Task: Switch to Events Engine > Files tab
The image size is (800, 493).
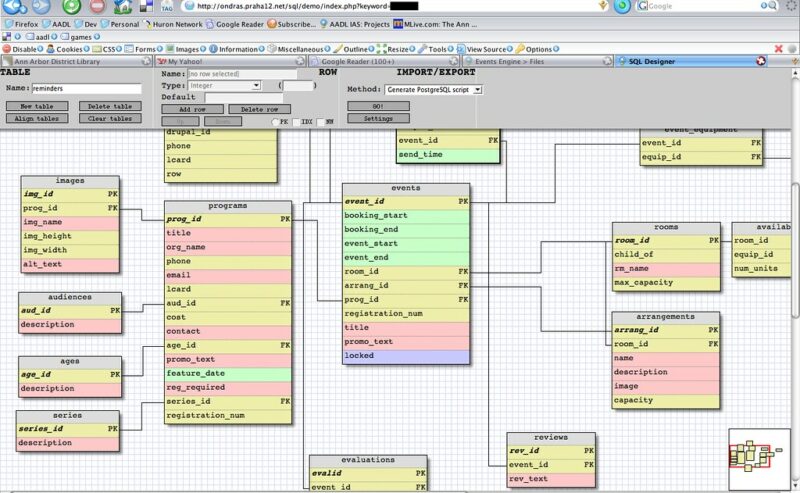Action: pyautogui.click(x=538, y=61)
